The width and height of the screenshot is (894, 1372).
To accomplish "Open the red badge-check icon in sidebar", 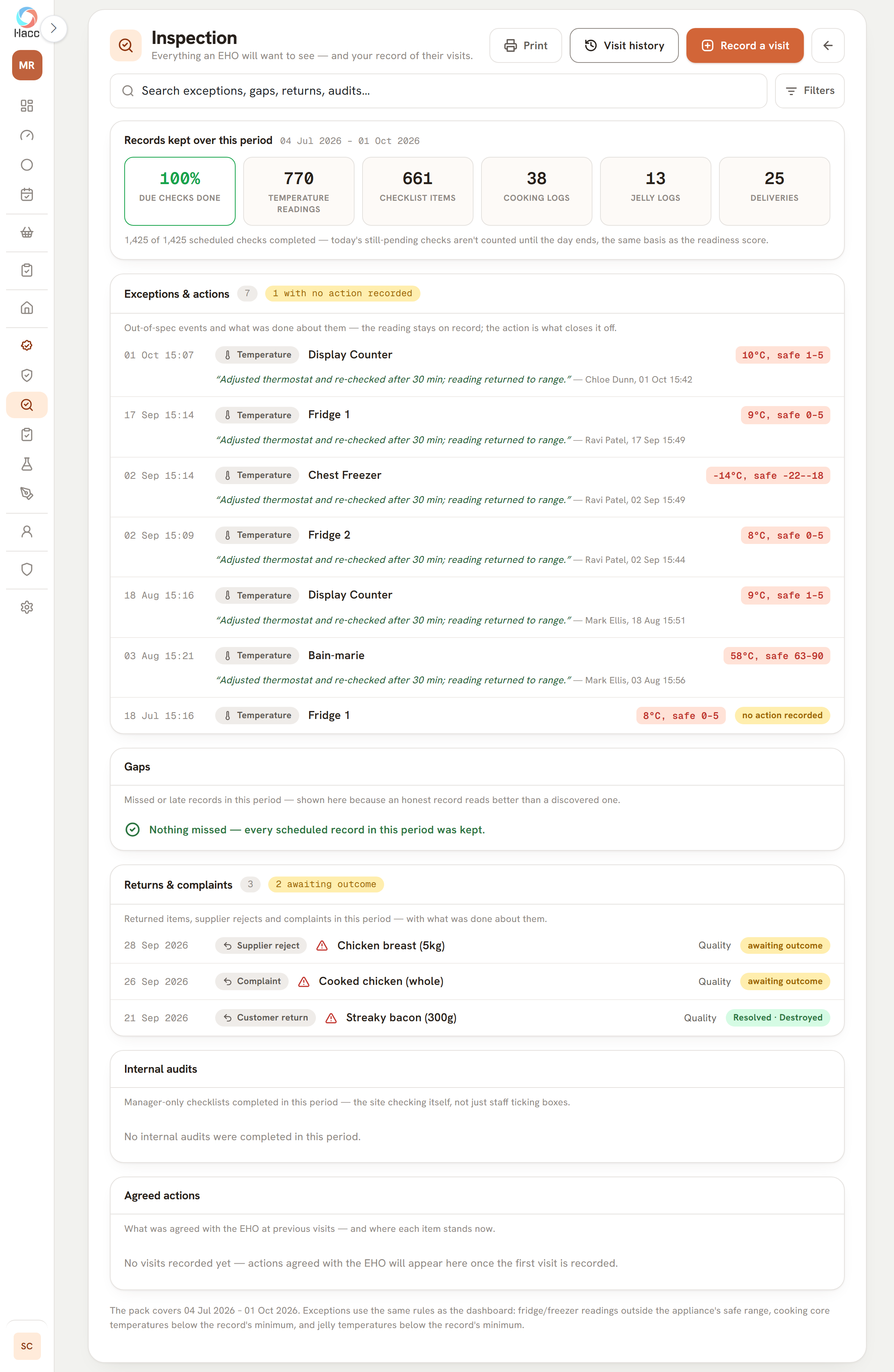I will coord(27,345).
